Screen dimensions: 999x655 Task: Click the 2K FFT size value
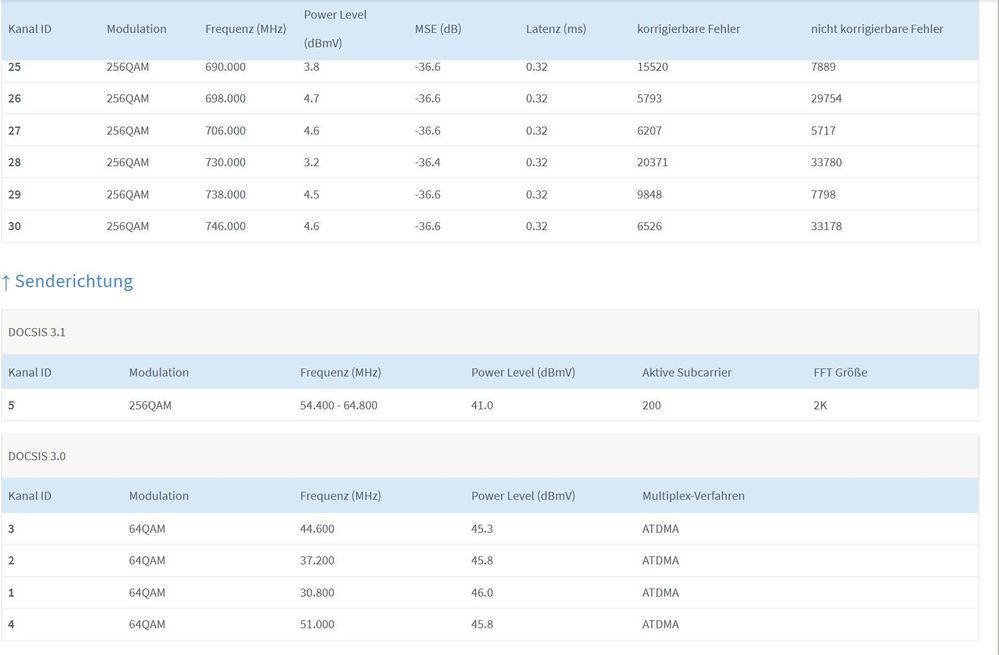[820, 405]
